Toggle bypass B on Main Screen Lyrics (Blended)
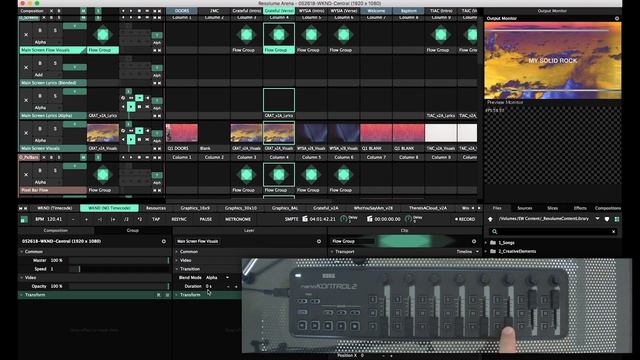 (40, 63)
